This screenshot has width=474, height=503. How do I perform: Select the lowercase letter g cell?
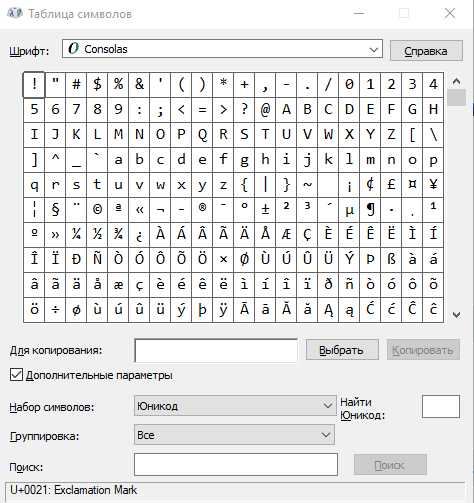(244, 160)
